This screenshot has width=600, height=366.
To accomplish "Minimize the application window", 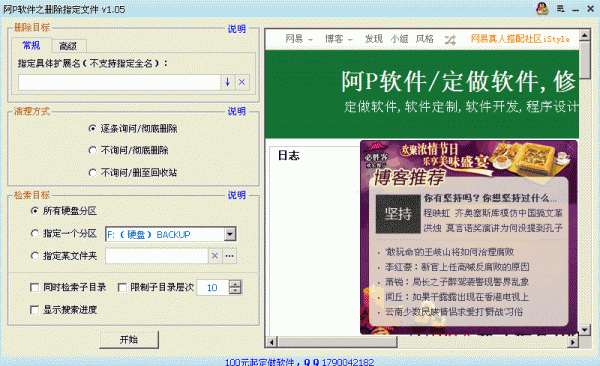I will 576,9.
